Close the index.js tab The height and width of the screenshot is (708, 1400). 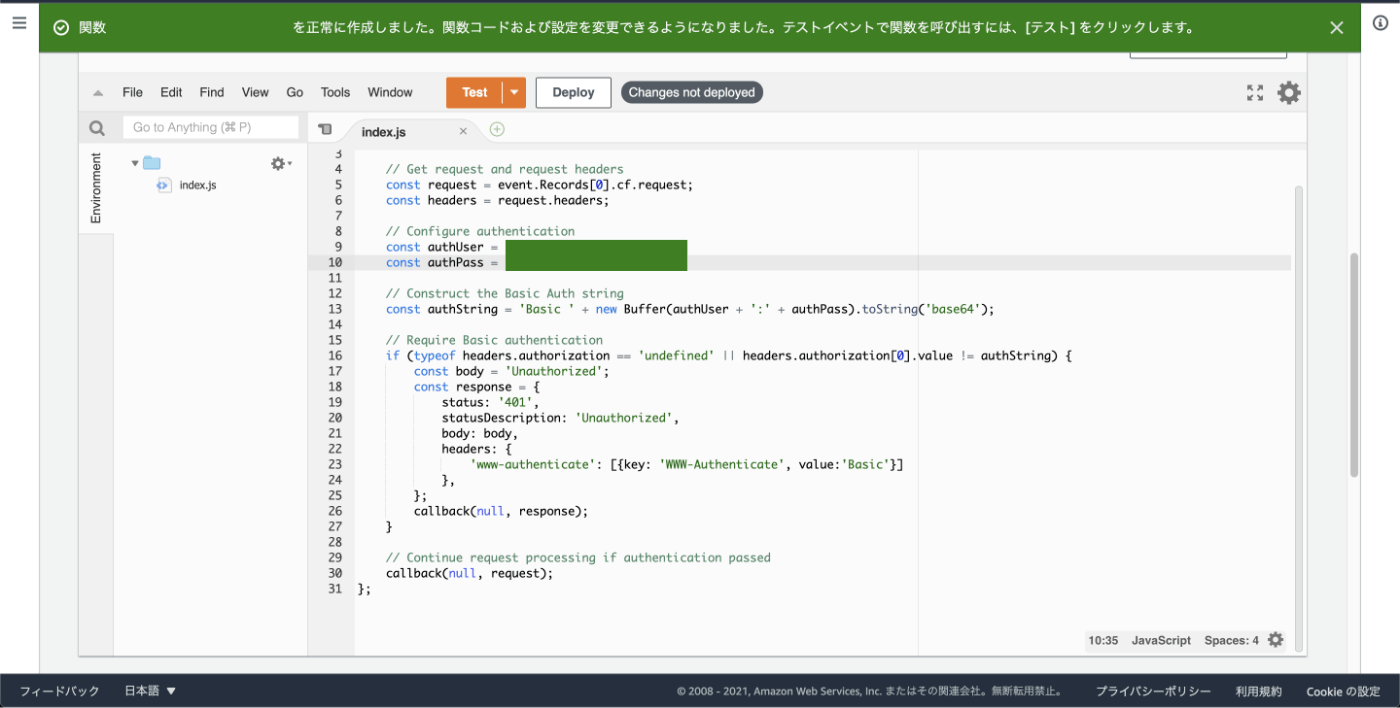463,131
